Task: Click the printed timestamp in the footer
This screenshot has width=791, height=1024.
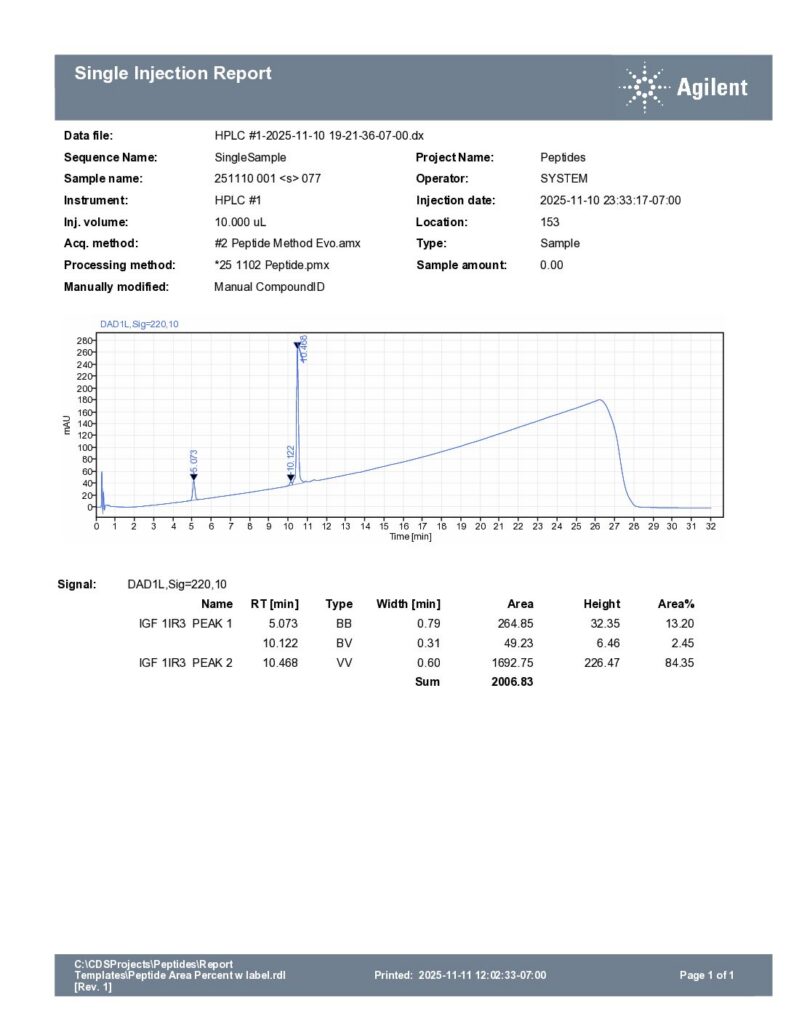Action: pyautogui.click(x=460, y=976)
